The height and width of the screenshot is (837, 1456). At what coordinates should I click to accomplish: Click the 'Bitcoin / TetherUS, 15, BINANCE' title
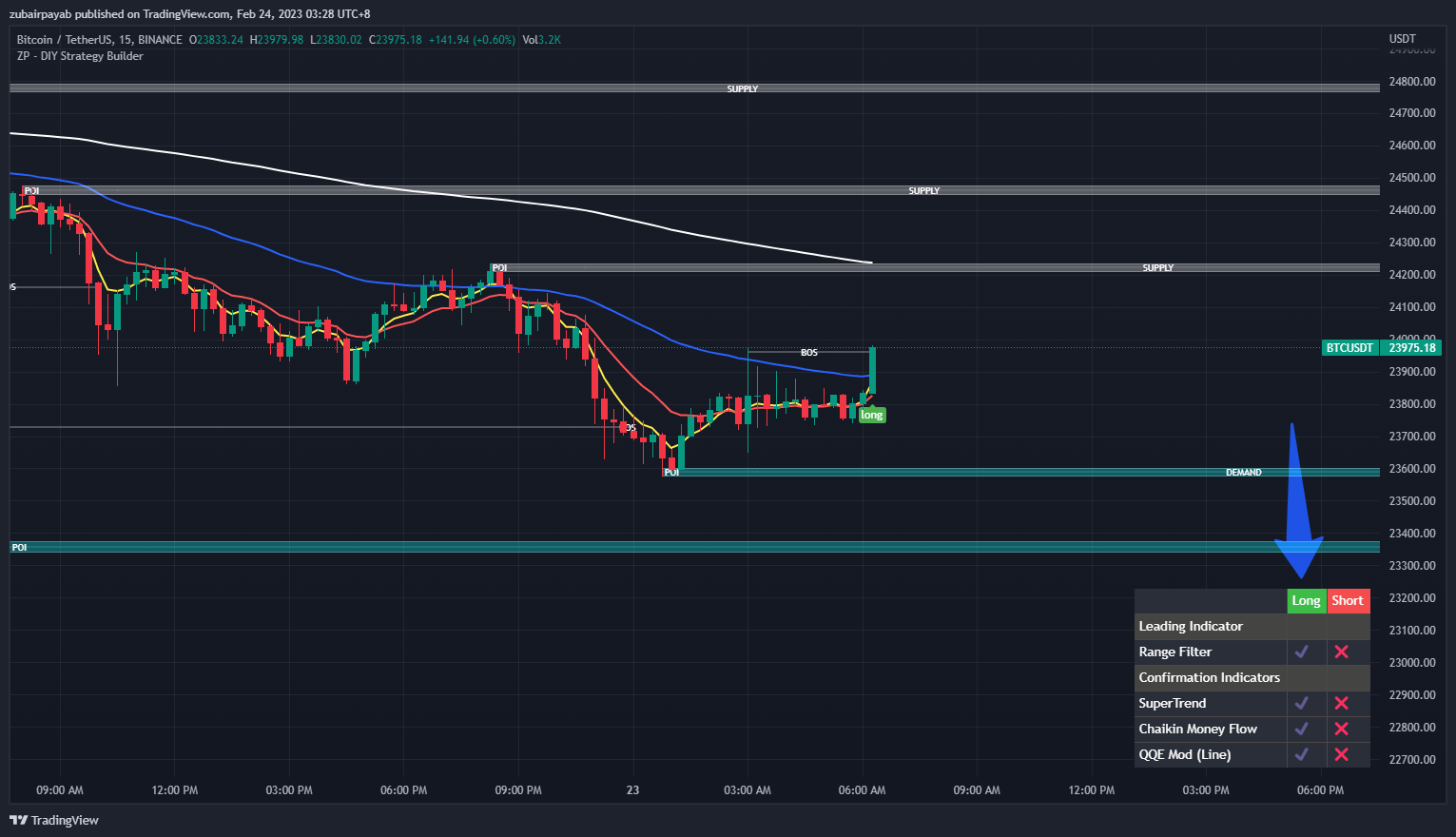[99, 40]
